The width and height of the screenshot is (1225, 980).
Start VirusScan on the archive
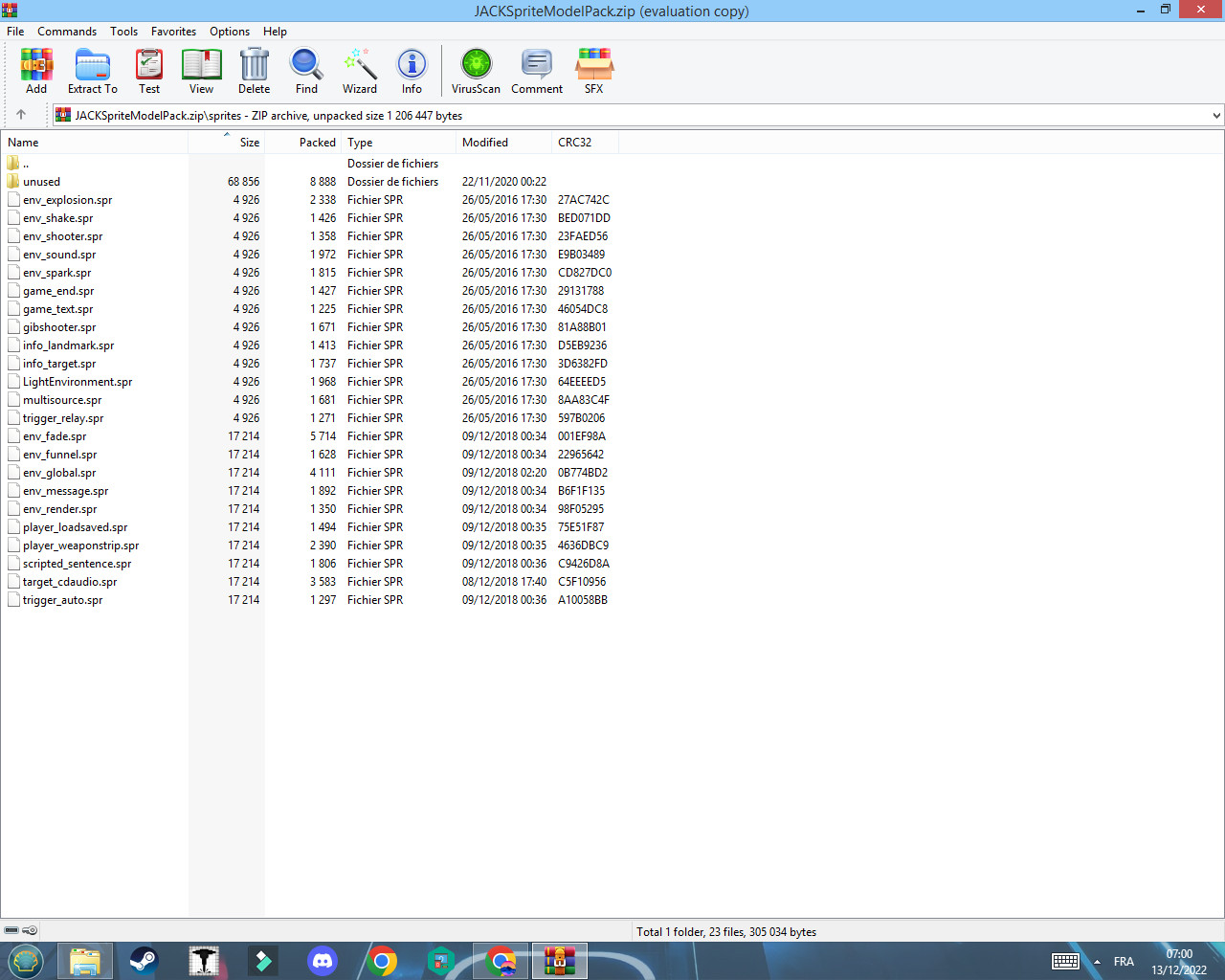[x=476, y=71]
